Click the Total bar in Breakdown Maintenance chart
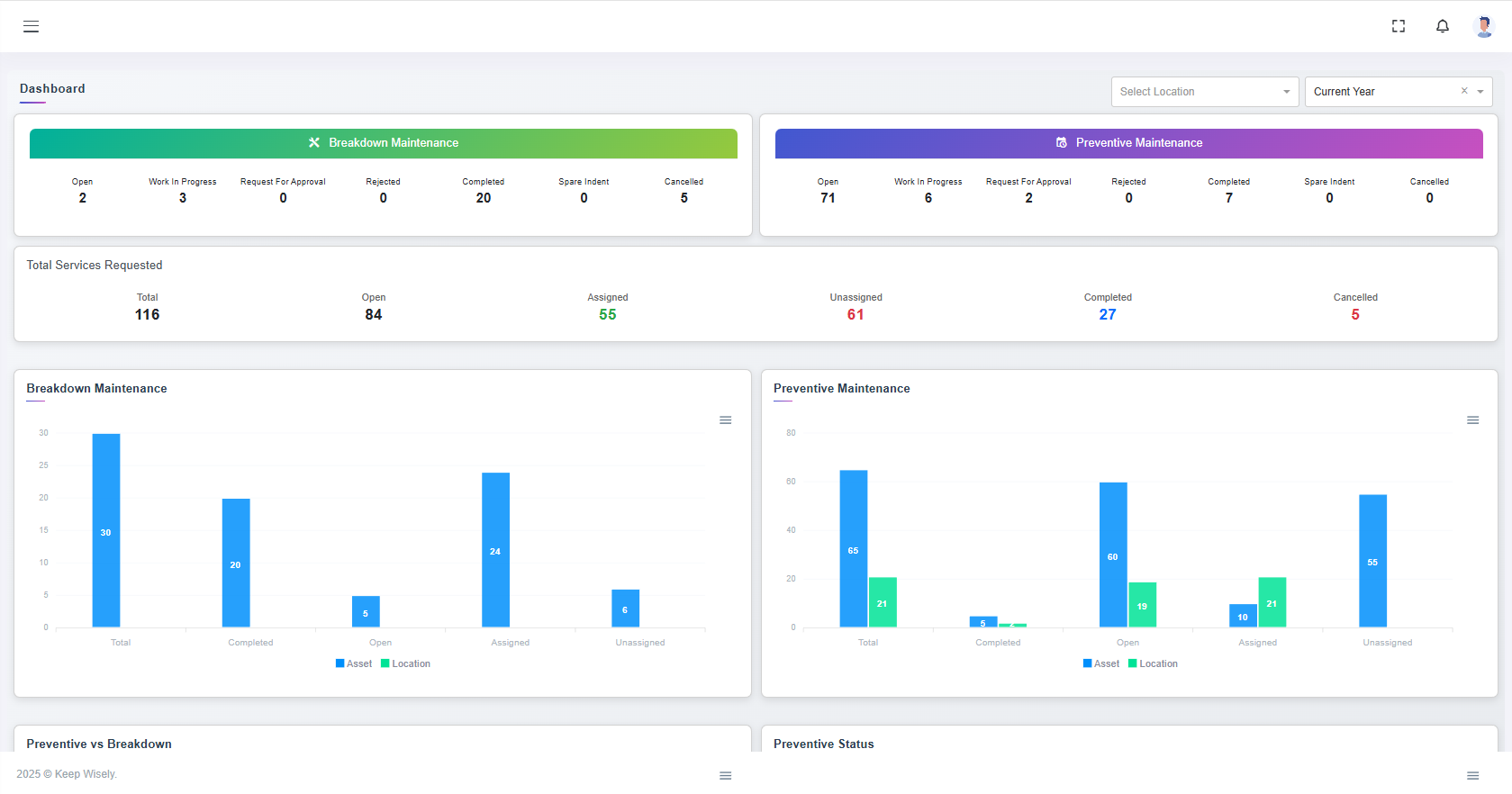The image size is (1512, 794). click(106, 530)
